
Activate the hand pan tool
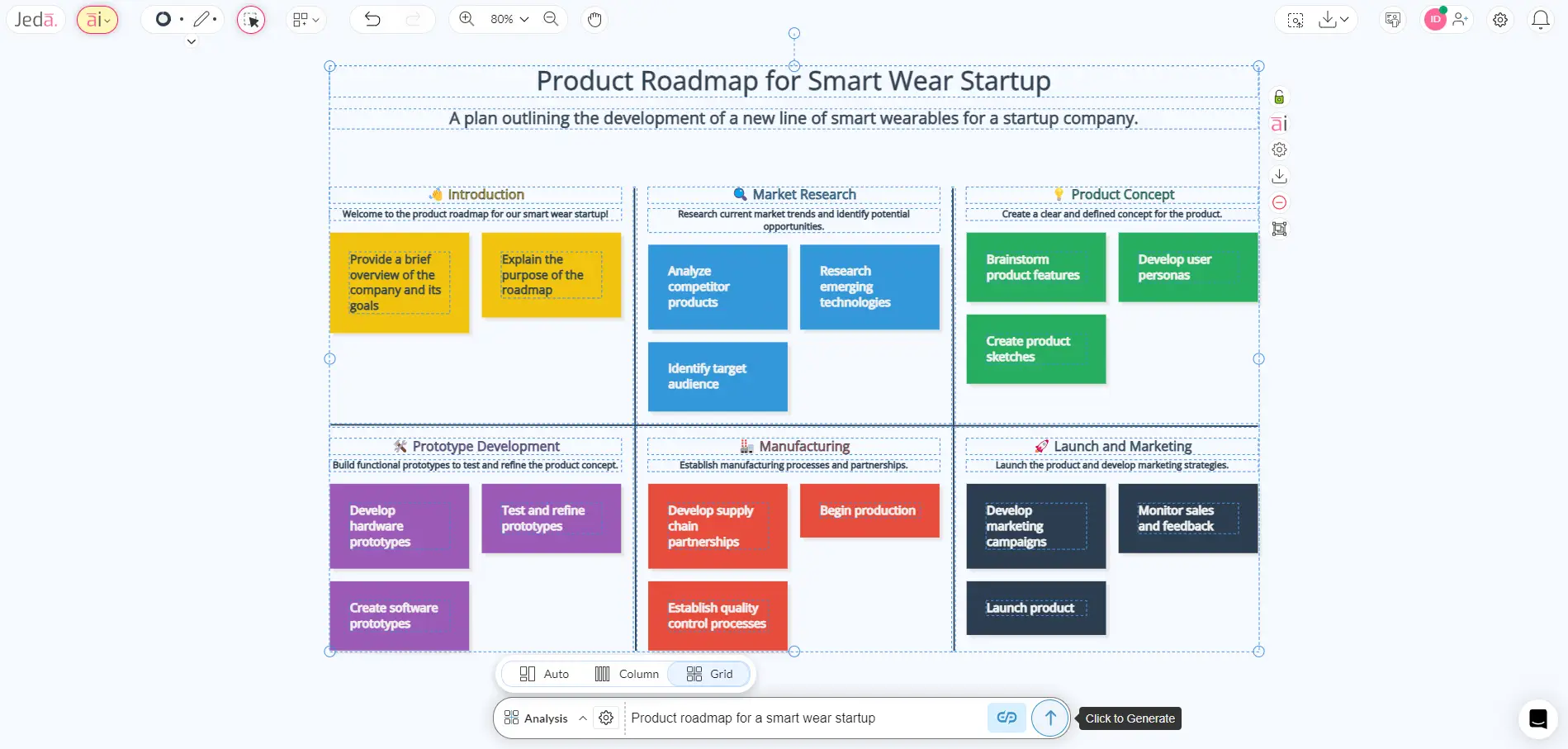pos(594,19)
